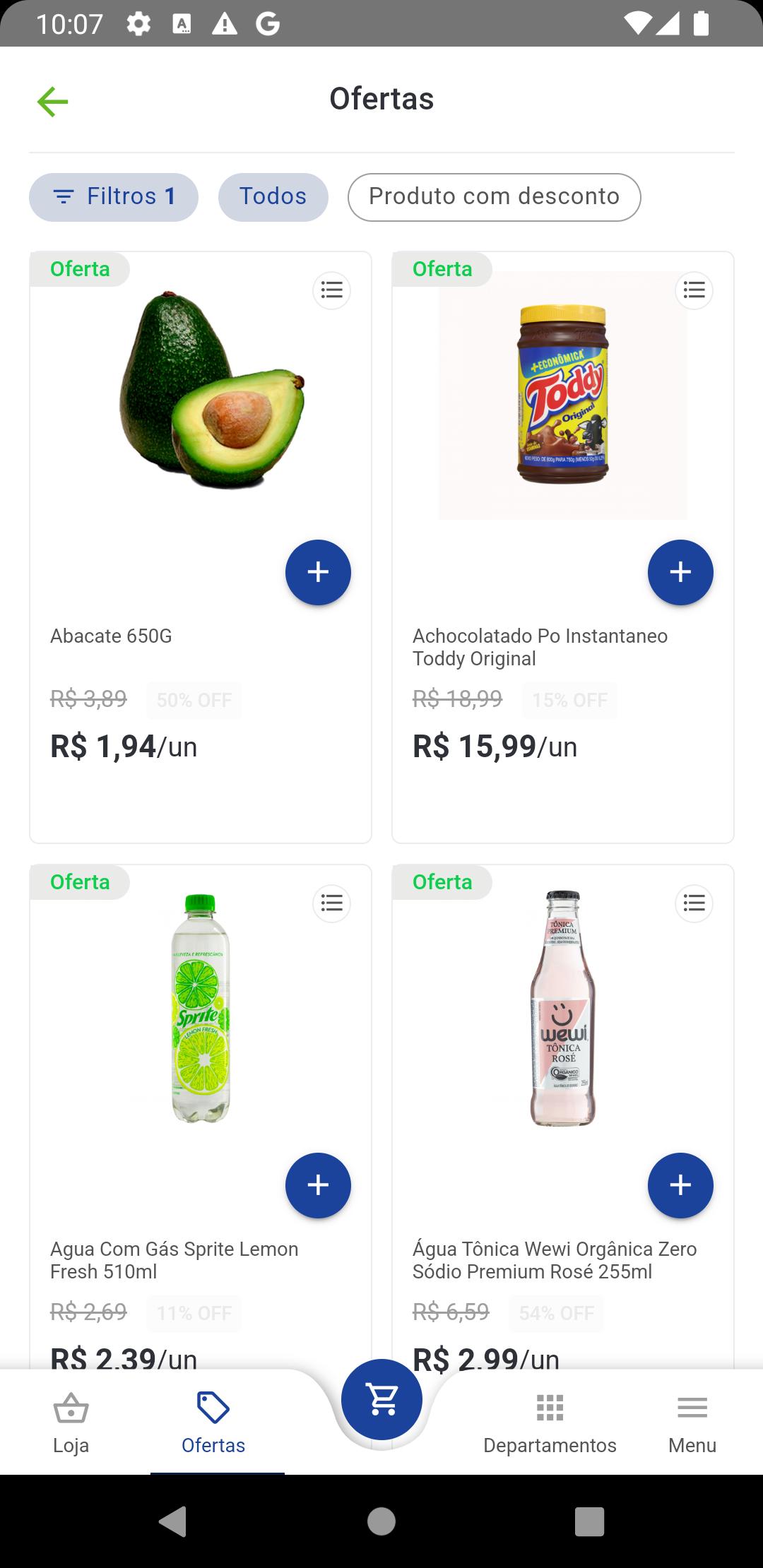Open the Filtros filter options
Viewport: 763px width, 1568px height.
[x=114, y=197]
